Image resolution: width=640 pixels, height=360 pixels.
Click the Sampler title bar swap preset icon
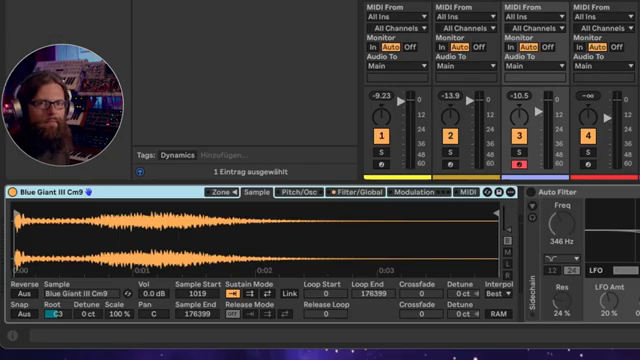(x=487, y=192)
